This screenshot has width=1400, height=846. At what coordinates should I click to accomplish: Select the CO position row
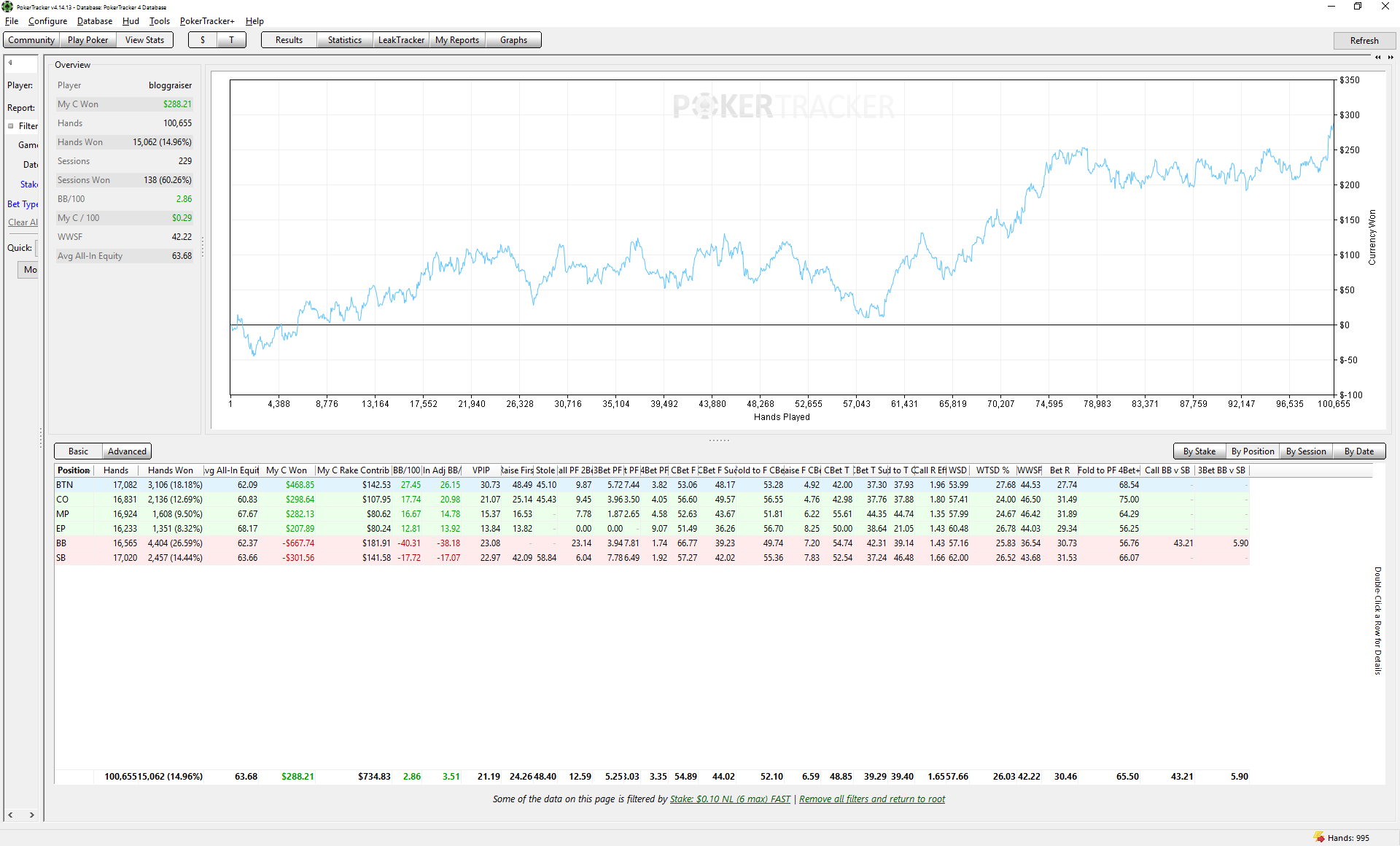coord(652,500)
